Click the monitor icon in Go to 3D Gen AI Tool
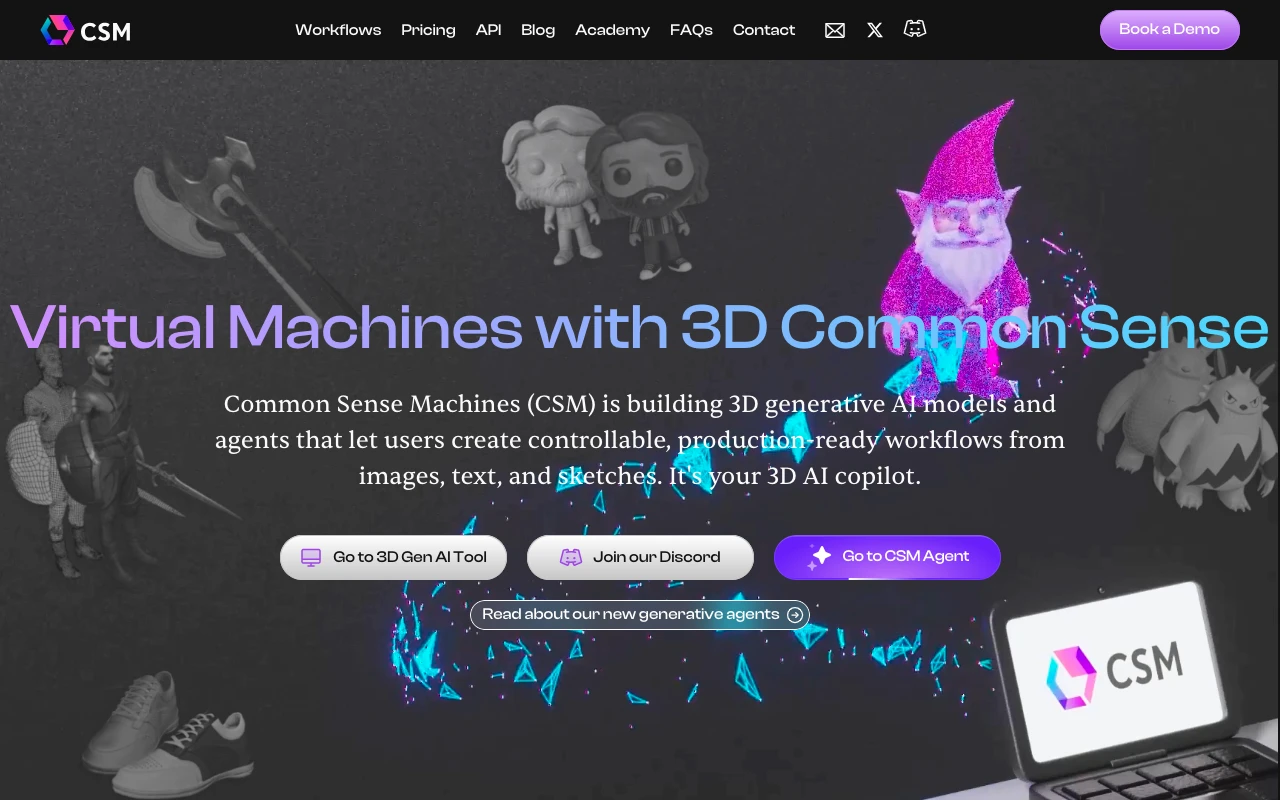The image size is (1280, 800). (310, 557)
